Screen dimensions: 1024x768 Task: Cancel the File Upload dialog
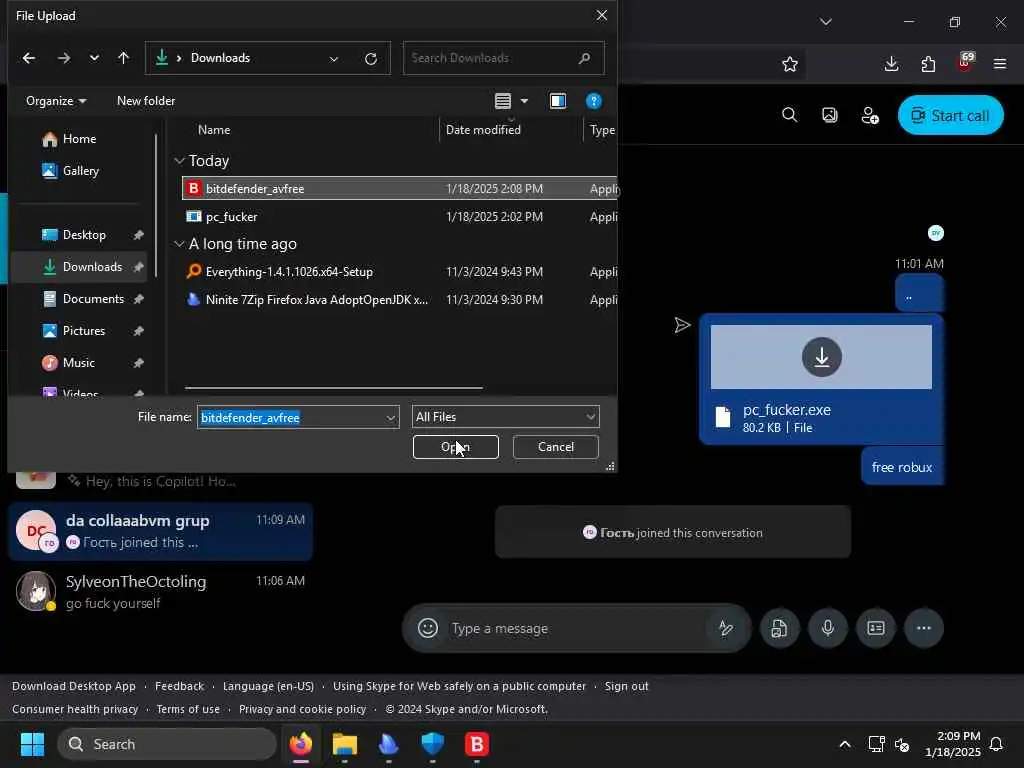[556, 447]
